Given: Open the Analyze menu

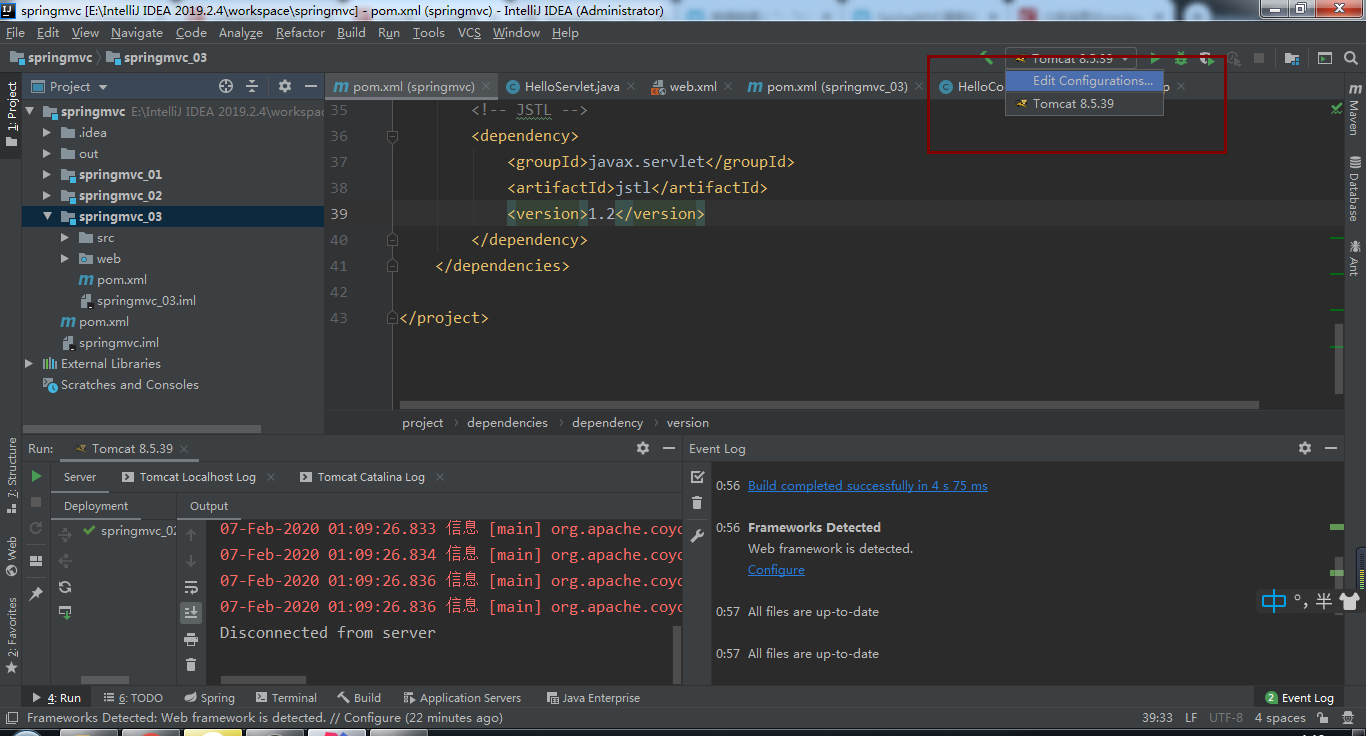Looking at the screenshot, I should [240, 33].
